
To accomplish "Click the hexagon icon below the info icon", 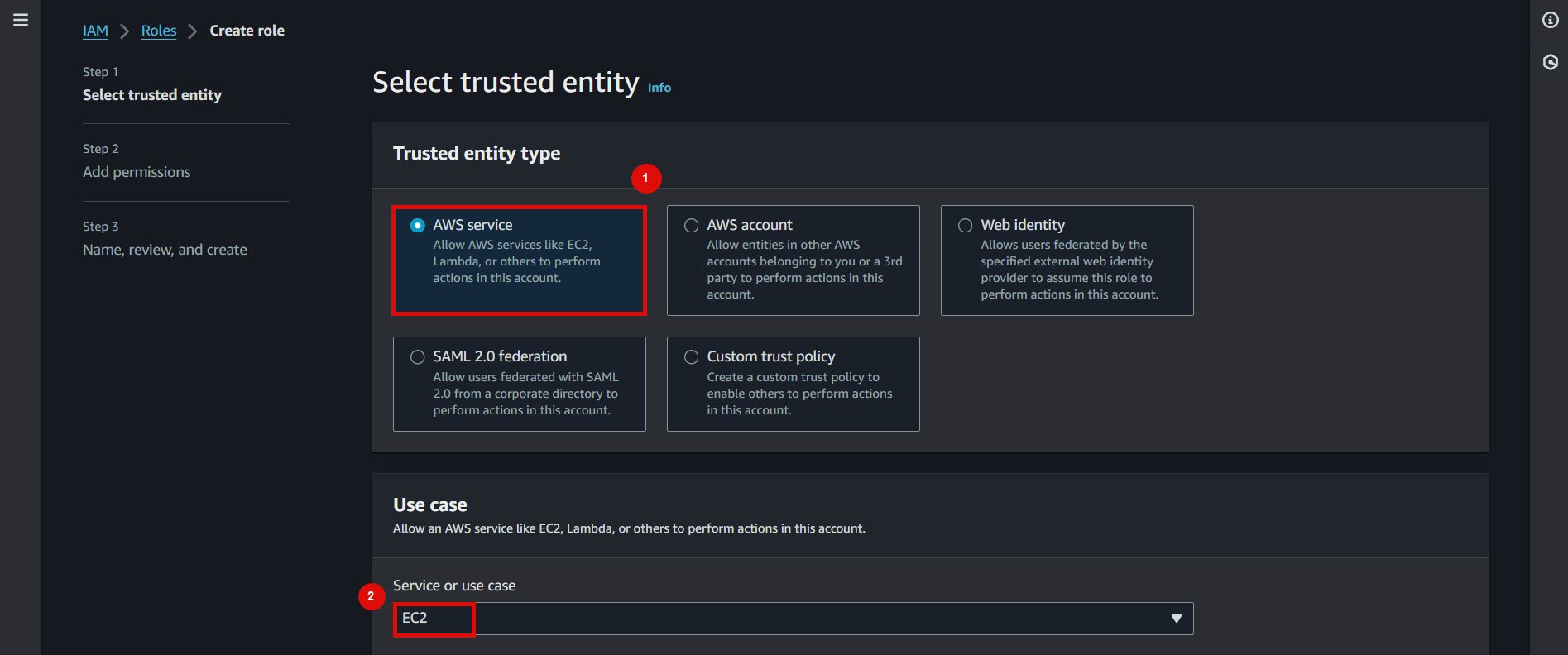I will tap(1550, 62).
